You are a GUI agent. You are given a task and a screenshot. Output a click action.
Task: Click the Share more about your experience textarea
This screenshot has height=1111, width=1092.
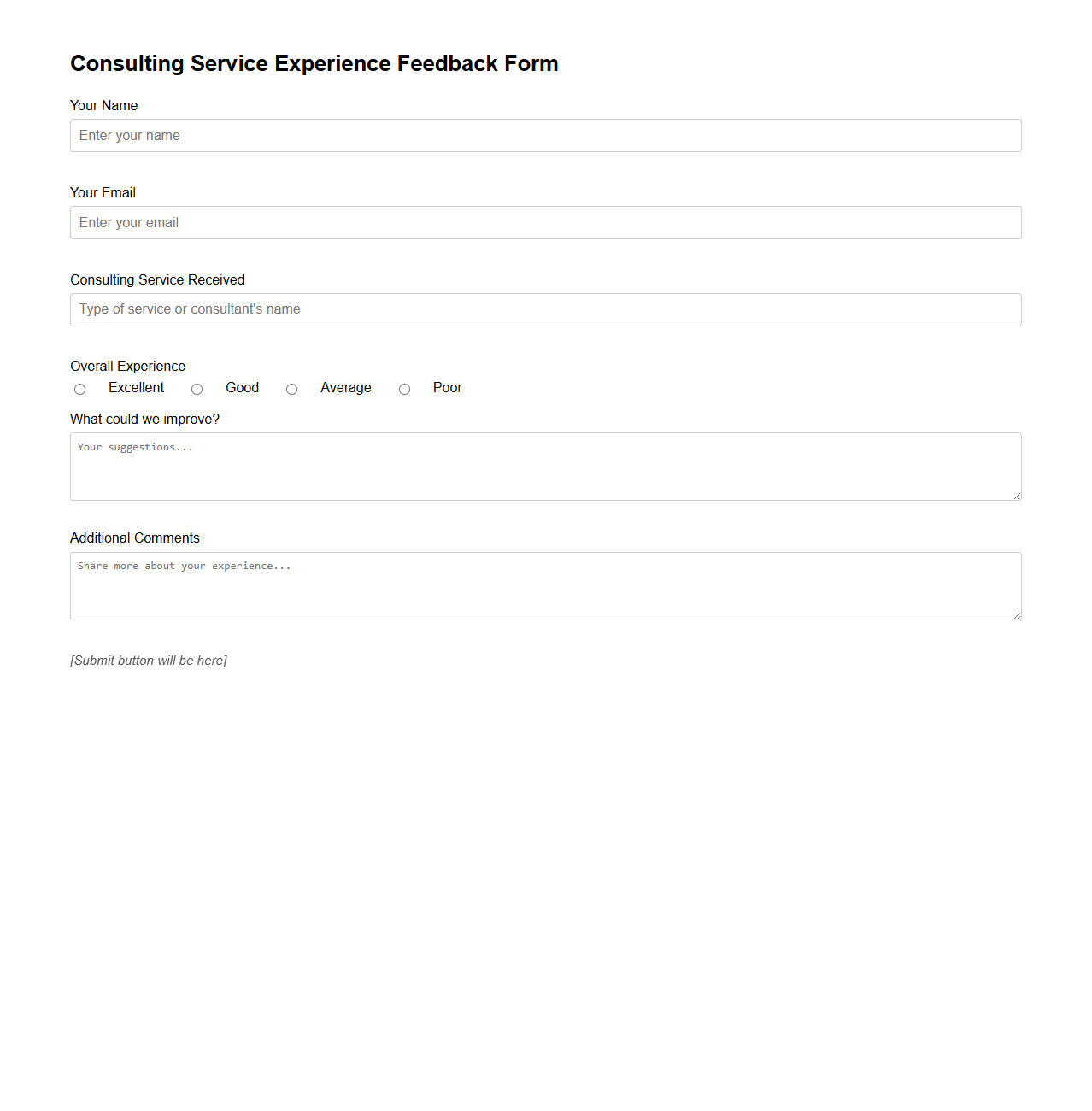[545, 585]
